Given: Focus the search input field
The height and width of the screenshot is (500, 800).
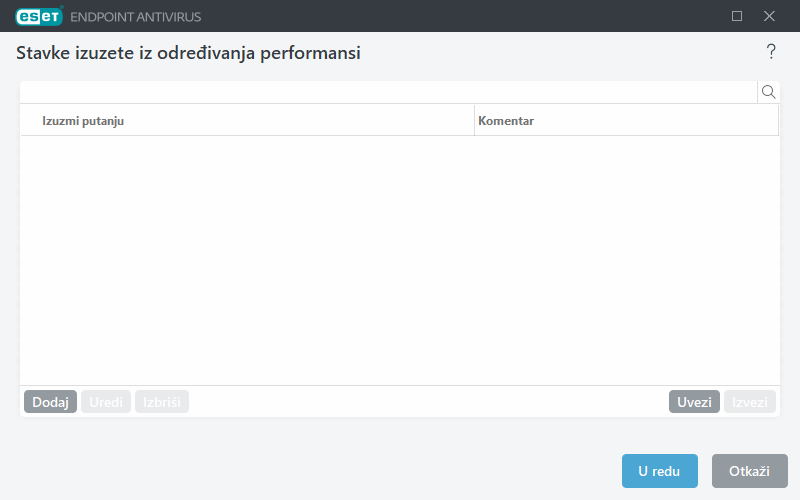Looking at the screenshot, I should click(x=389, y=92).
